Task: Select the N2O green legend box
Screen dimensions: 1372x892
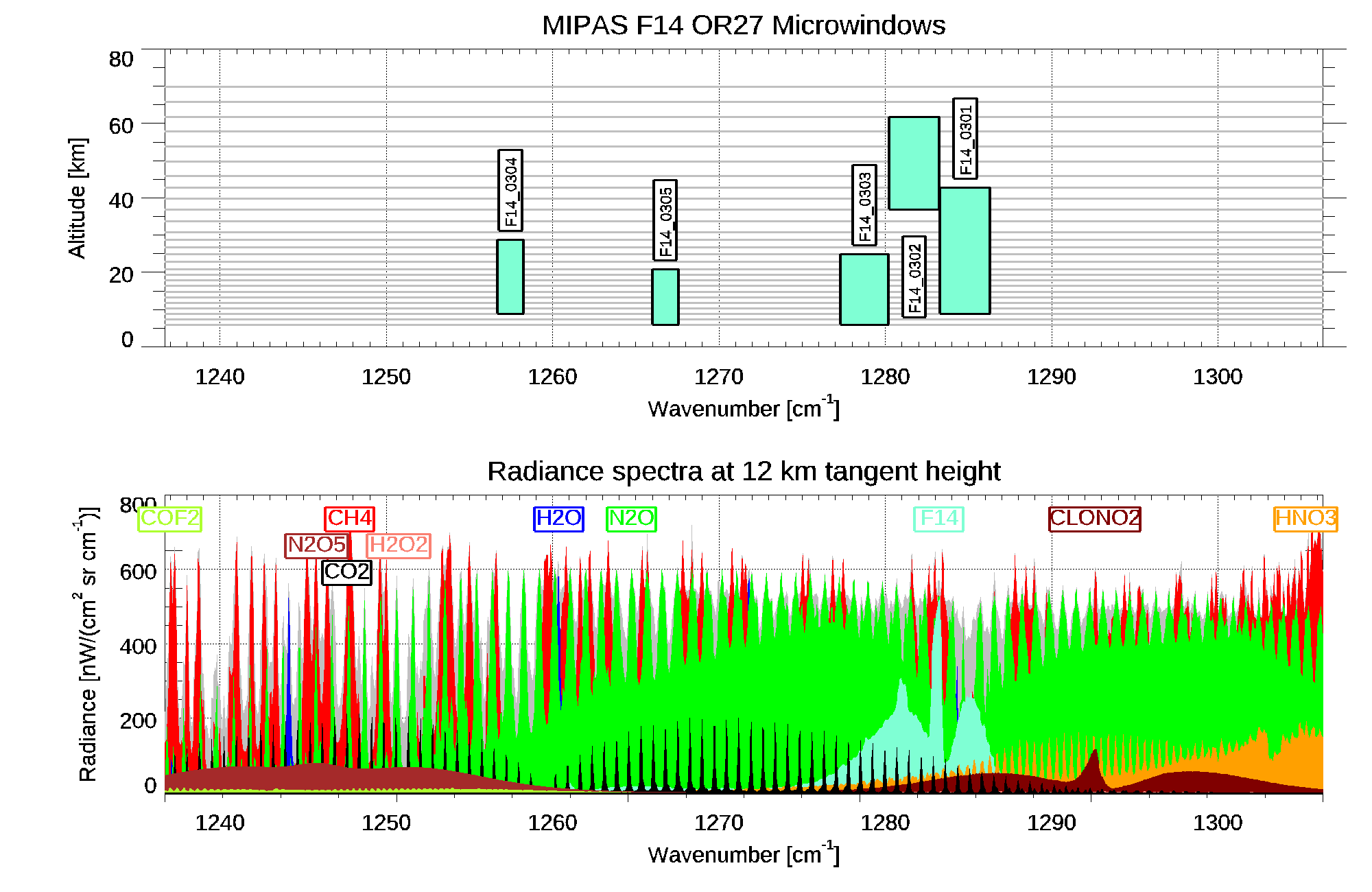Action: [631, 518]
